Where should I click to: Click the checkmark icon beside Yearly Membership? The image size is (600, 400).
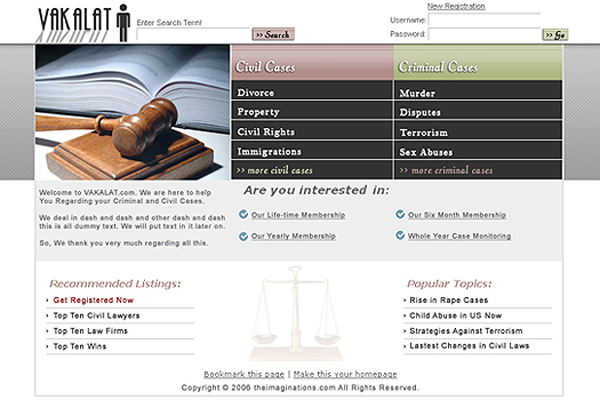(x=243, y=236)
